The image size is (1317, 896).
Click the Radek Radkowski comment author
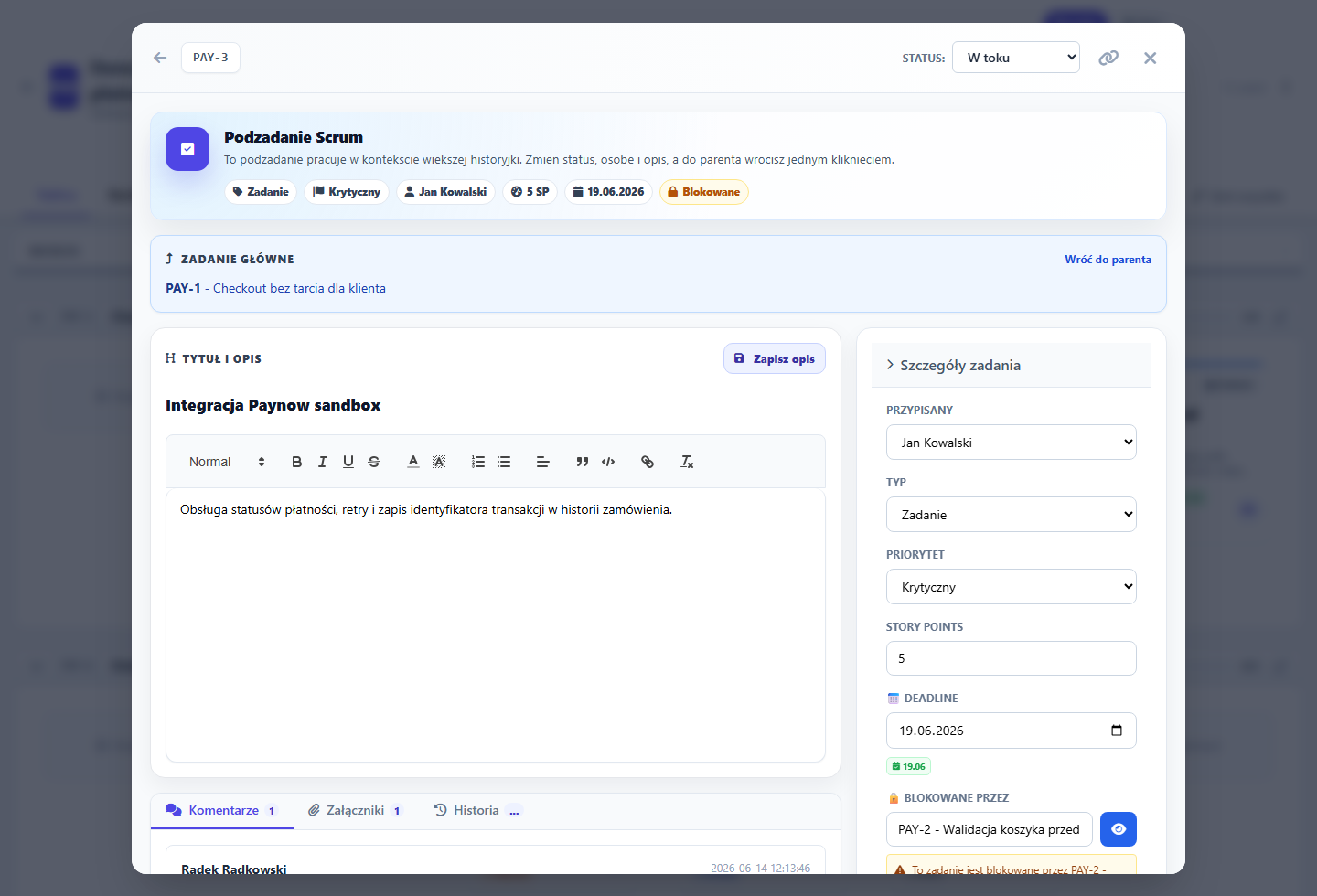(234, 868)
